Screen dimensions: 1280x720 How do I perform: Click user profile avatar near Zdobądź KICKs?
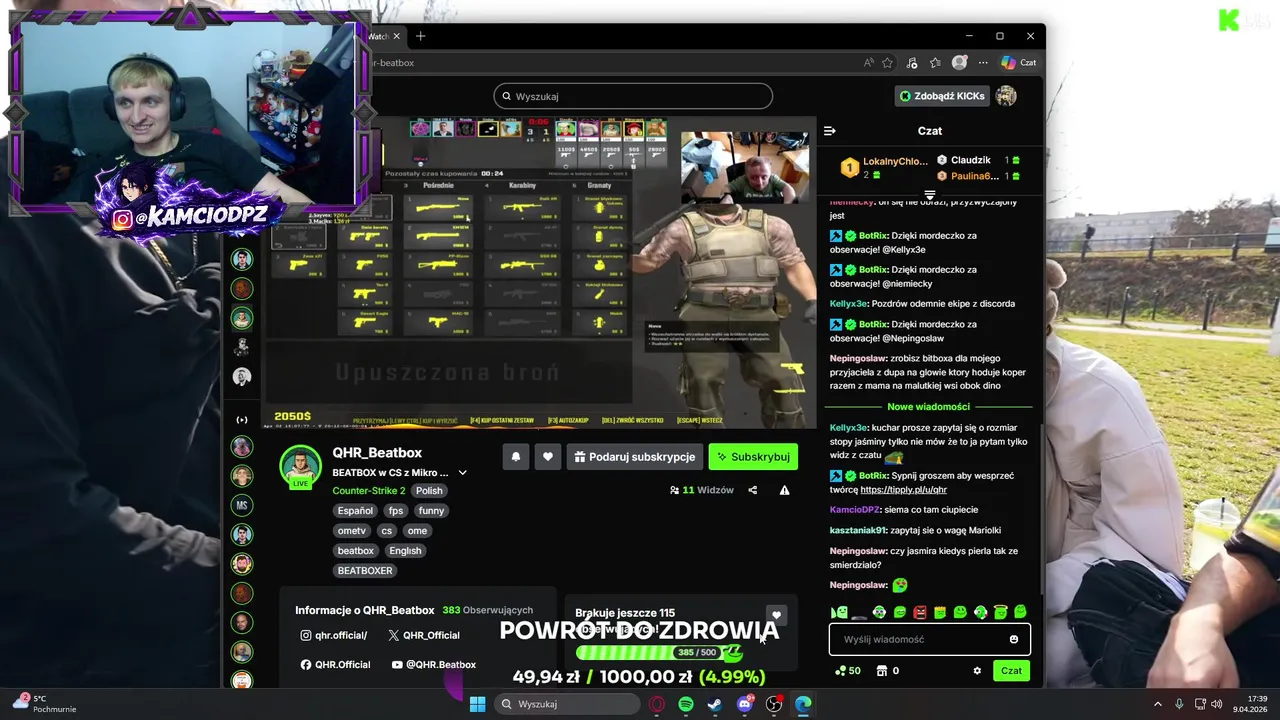click(1006, 96)
